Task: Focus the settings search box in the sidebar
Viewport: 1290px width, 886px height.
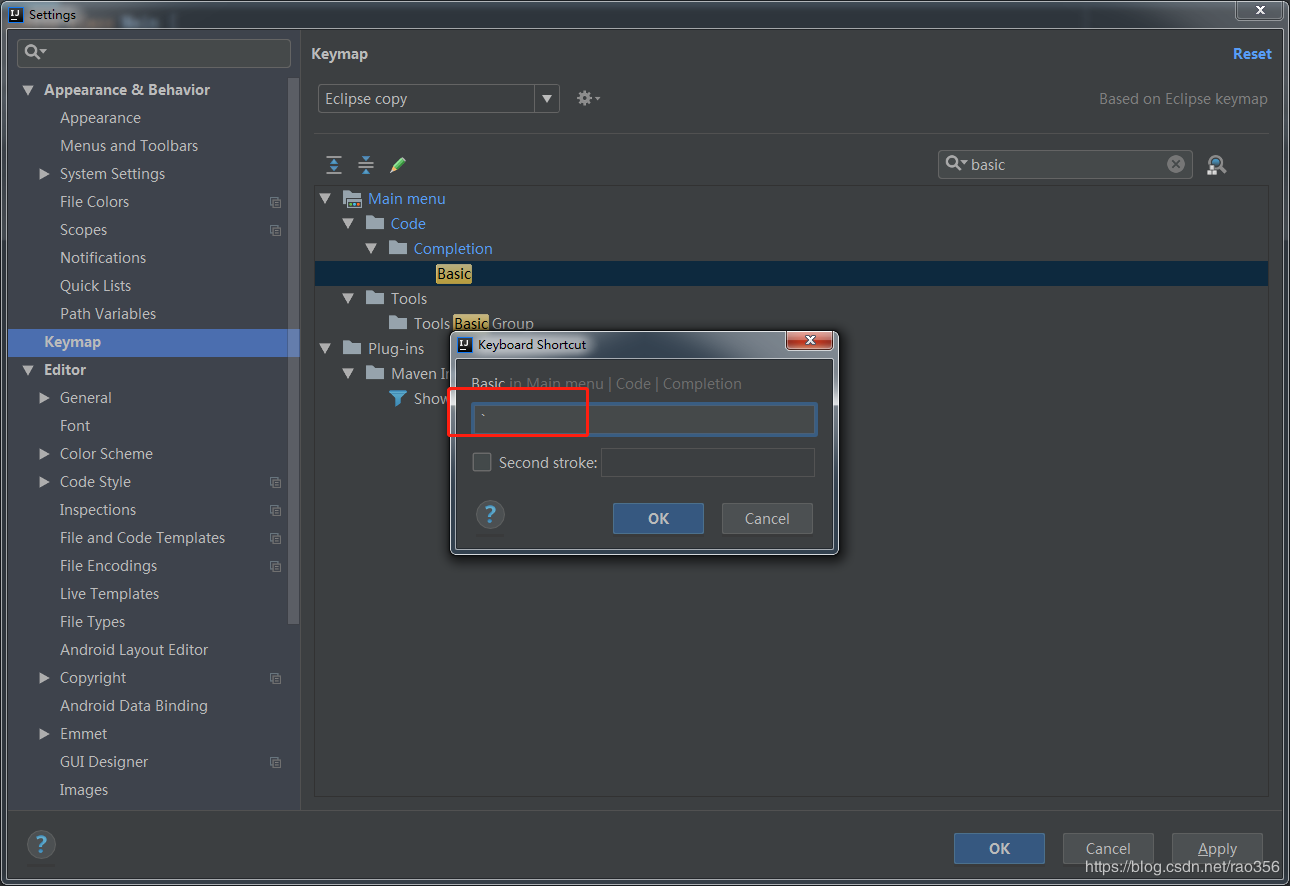Action: coord(154,53)
